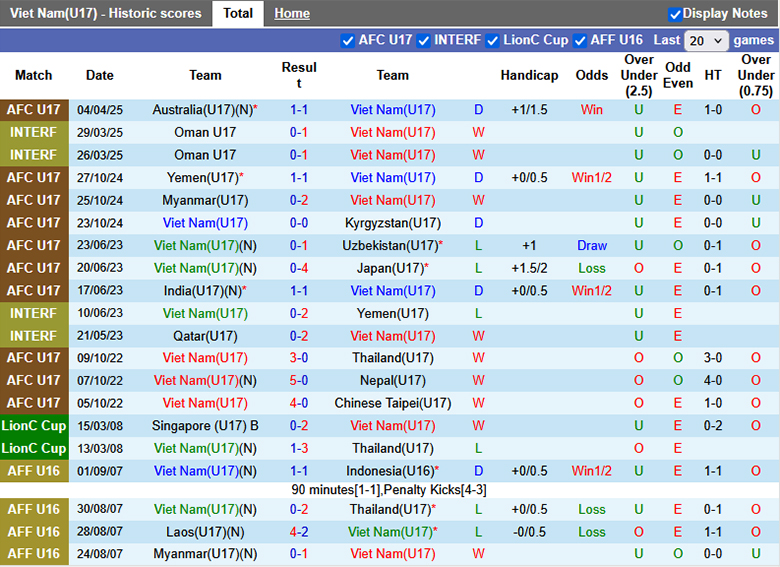Click Thailand(U17) in the 09/10/22 row
This screenshot has width=780, height=567.
click(392, 358)
